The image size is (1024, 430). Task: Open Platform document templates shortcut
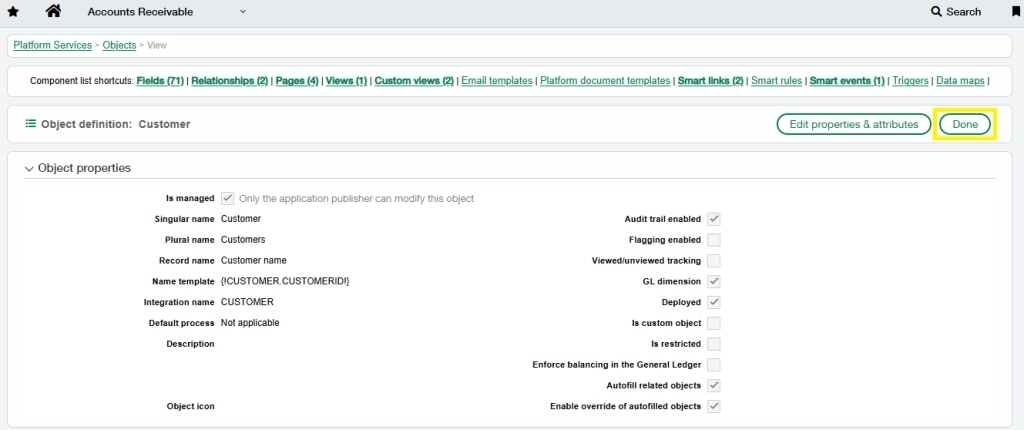(605, 81)
